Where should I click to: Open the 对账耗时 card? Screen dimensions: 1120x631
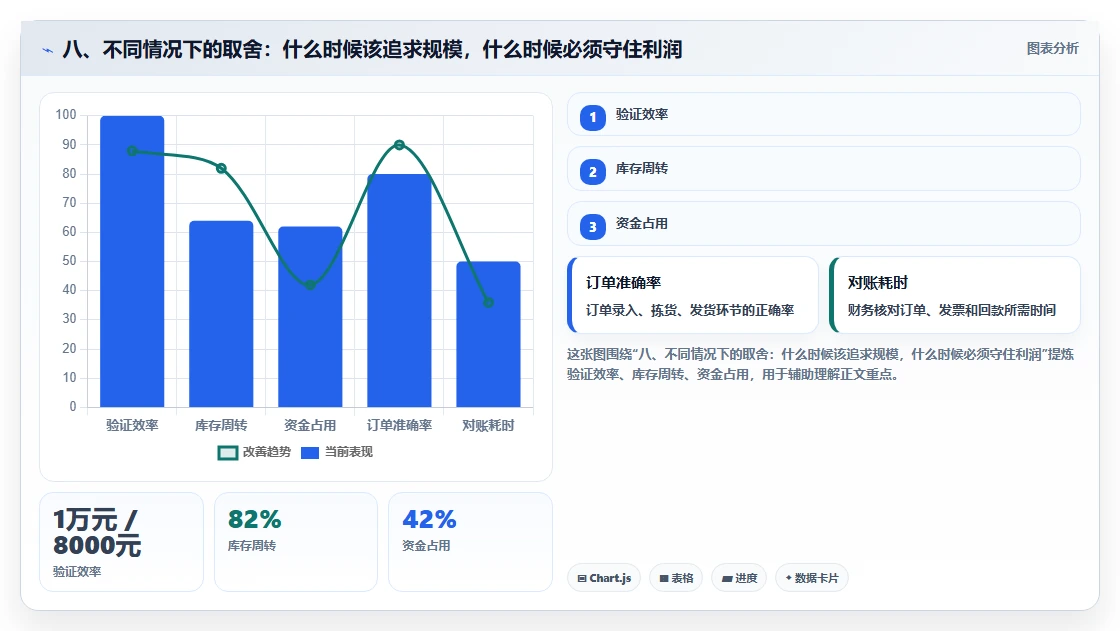954,295
